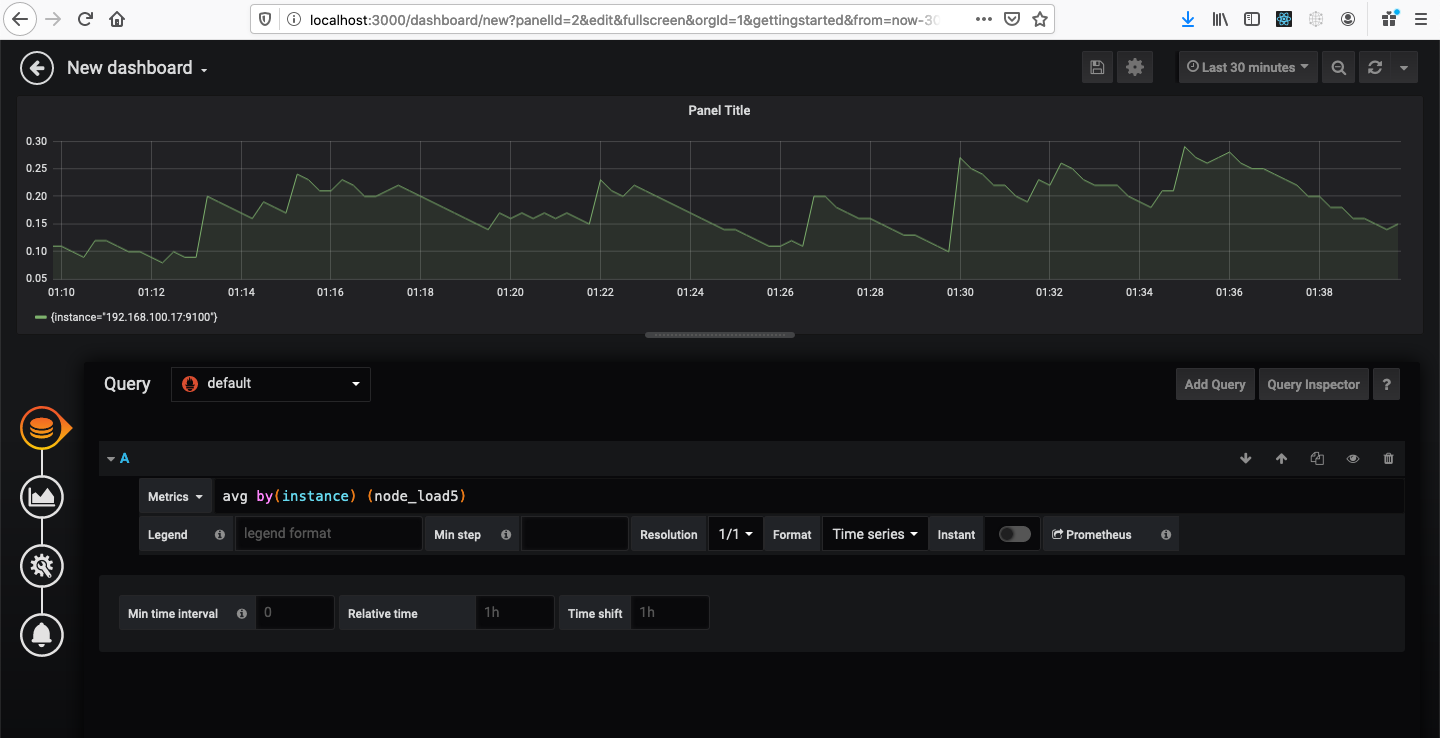Go back using the dashboard back arrow

click(37, 68)
